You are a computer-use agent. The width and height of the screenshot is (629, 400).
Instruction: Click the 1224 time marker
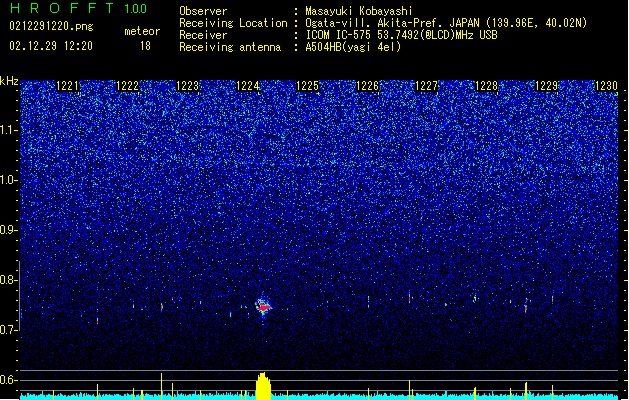click(248, 86)
